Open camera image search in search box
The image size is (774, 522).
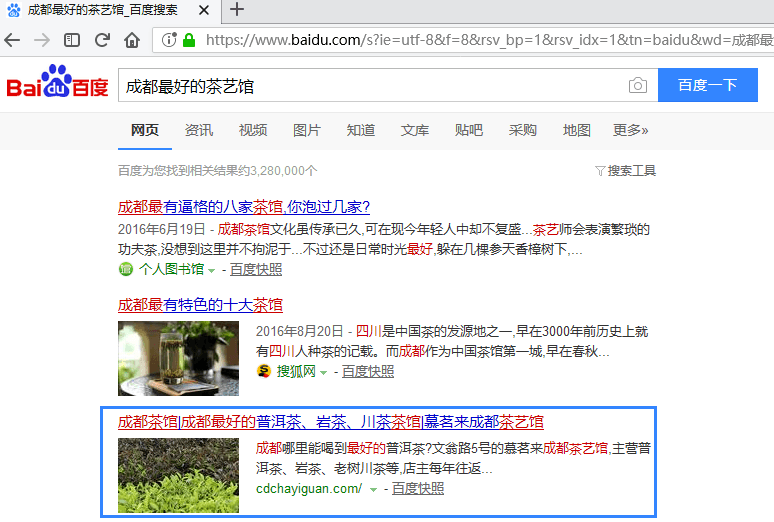638,85
